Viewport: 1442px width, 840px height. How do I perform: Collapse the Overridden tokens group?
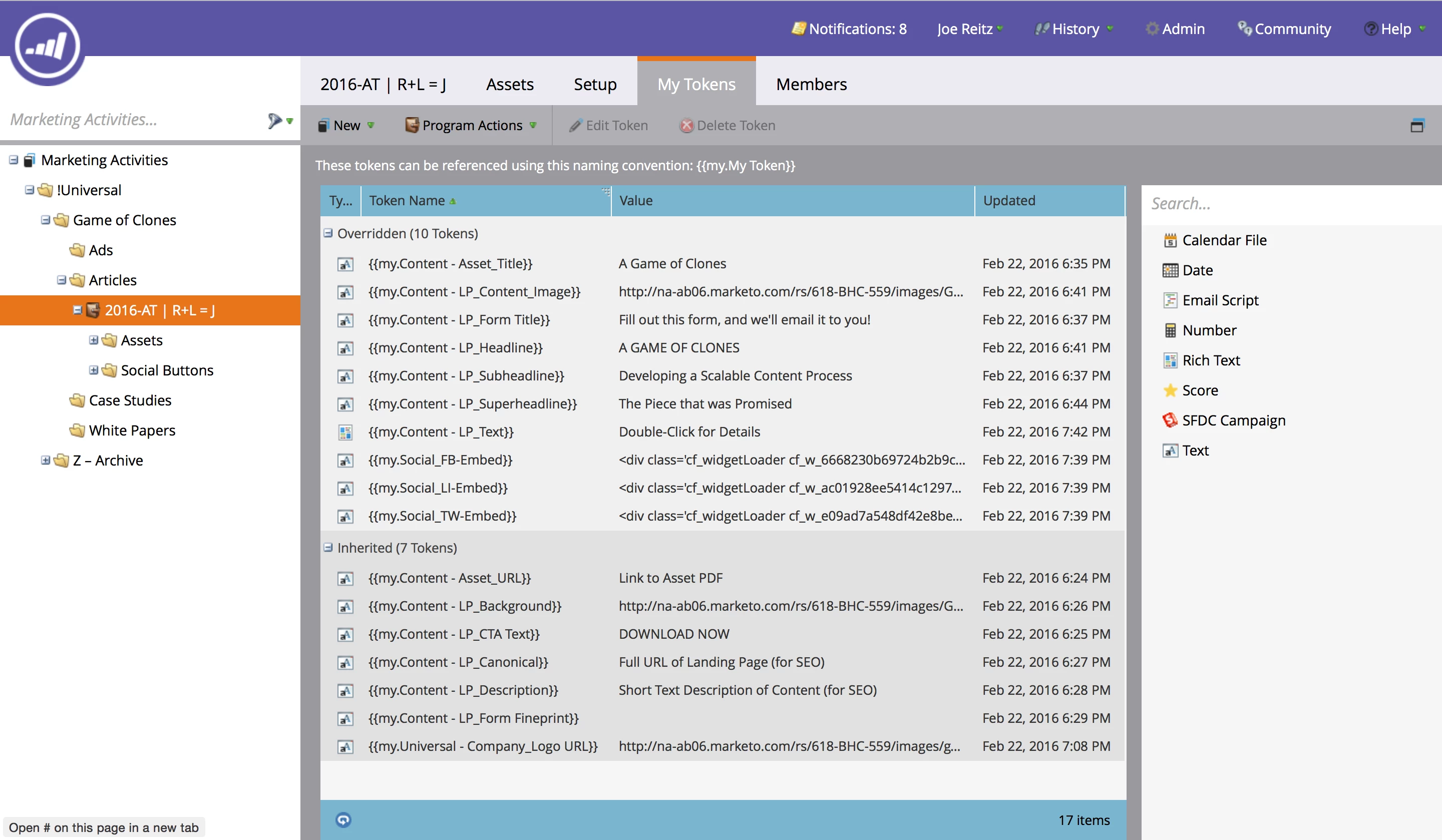[x=328, y=233]
